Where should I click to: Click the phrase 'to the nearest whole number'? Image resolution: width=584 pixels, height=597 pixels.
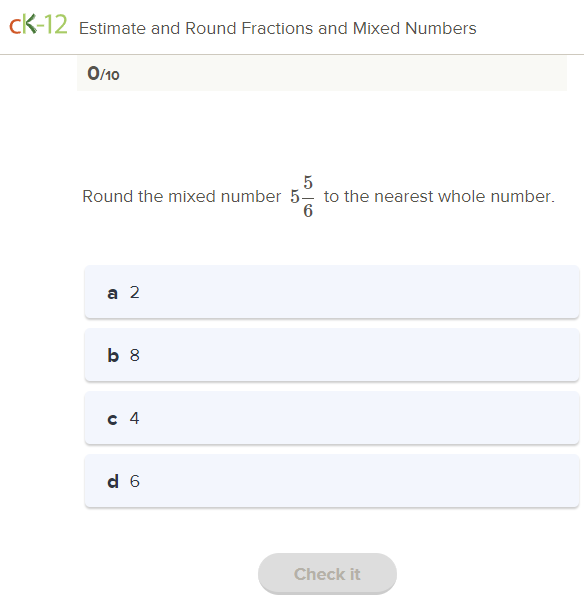(439, 196)
